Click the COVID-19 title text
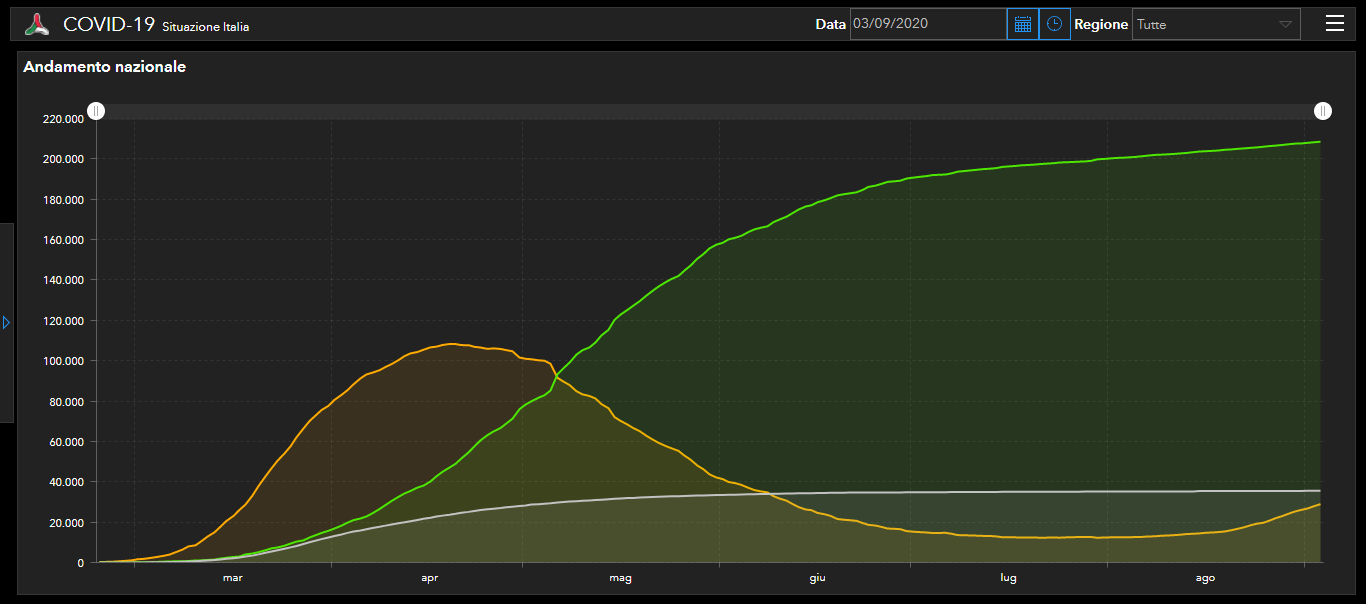 [x=109, y=25]
